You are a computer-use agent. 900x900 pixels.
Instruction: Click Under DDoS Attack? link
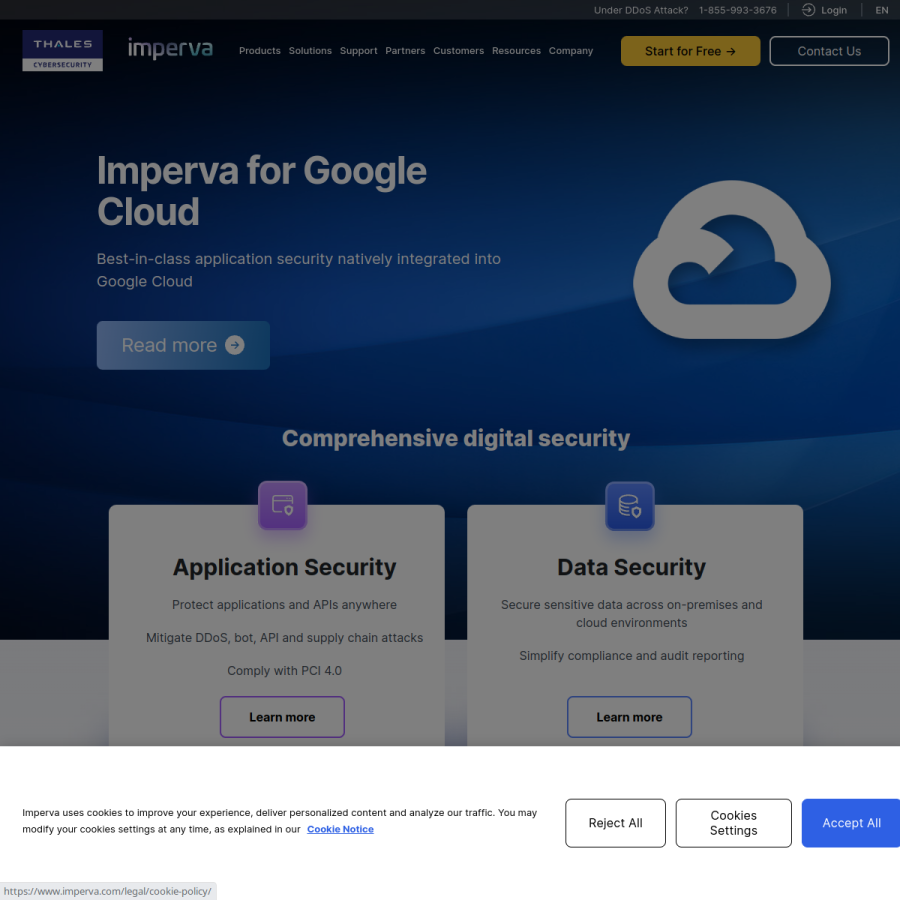coord(641,10)
